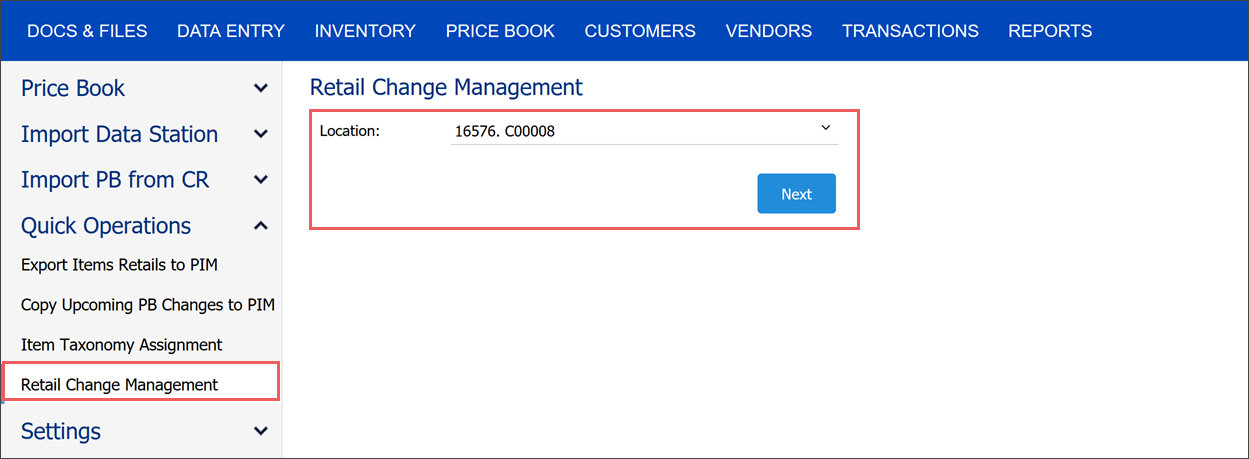Image resolution: width=1249 pixels, height=459 pixels.
Task: Select Retail Change Management in sidebar
Action: click(141, 384)
